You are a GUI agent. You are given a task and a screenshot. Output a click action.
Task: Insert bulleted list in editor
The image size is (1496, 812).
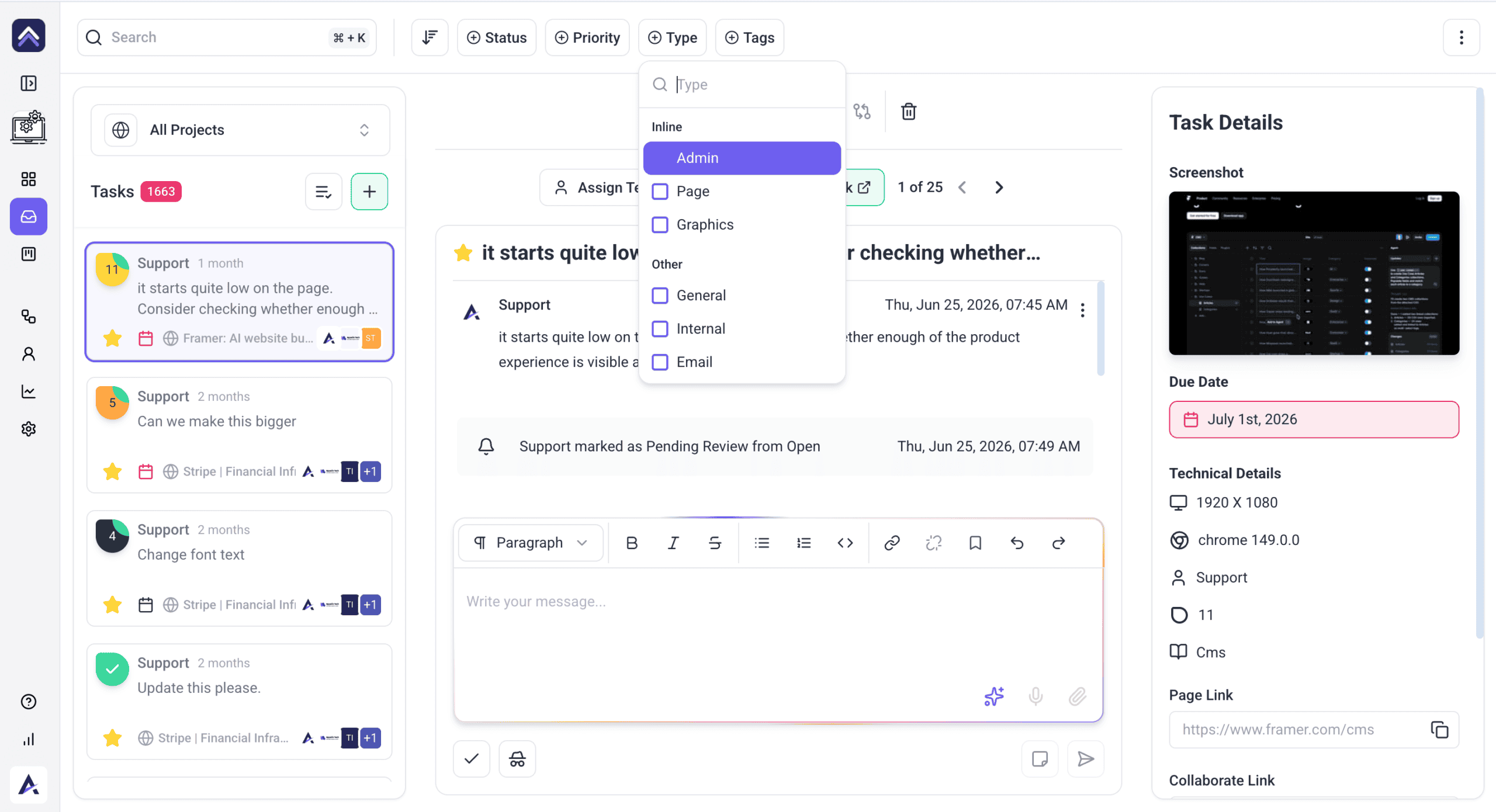[761, 543]
